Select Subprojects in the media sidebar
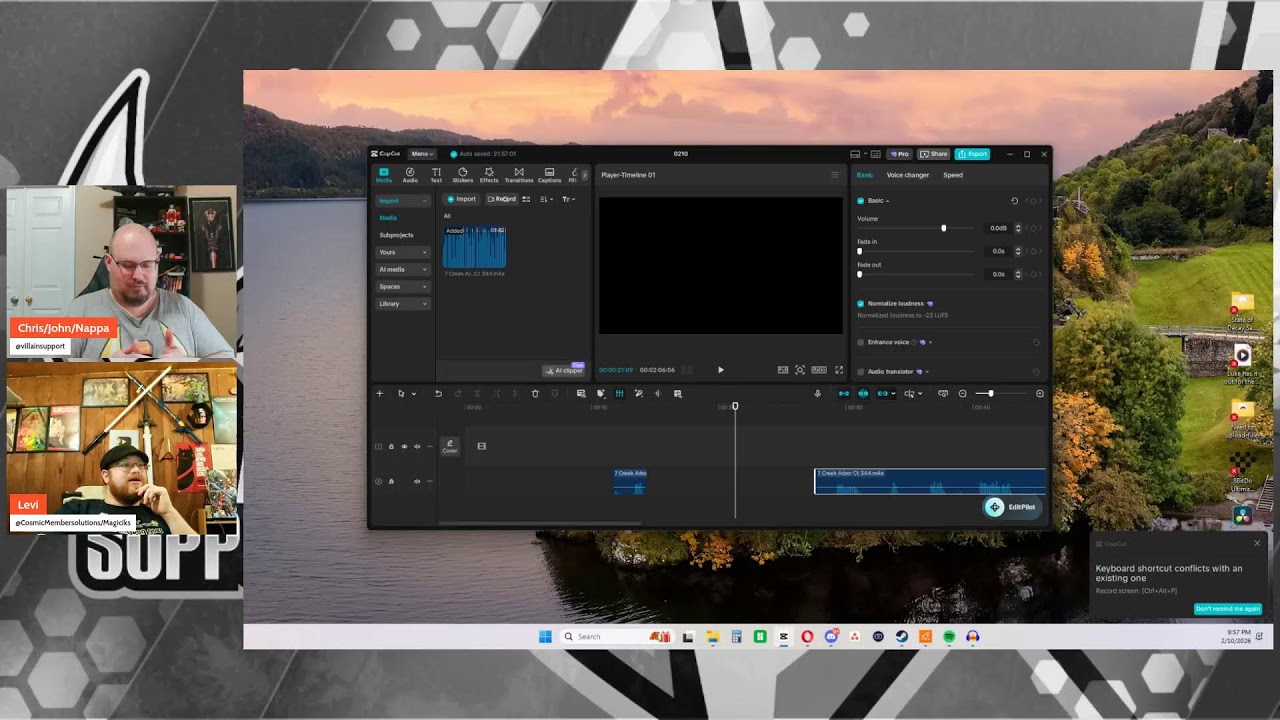Viewport: 1280px width, 720px height. [396, 235]
